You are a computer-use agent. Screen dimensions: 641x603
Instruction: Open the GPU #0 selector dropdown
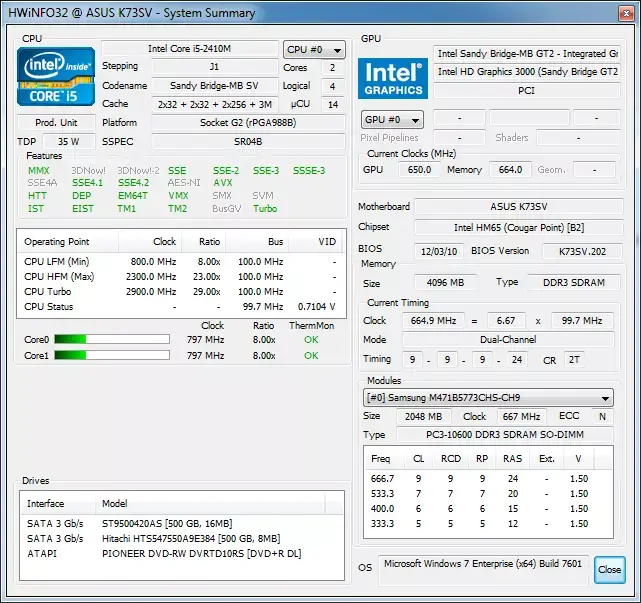[x=392, y=120]
